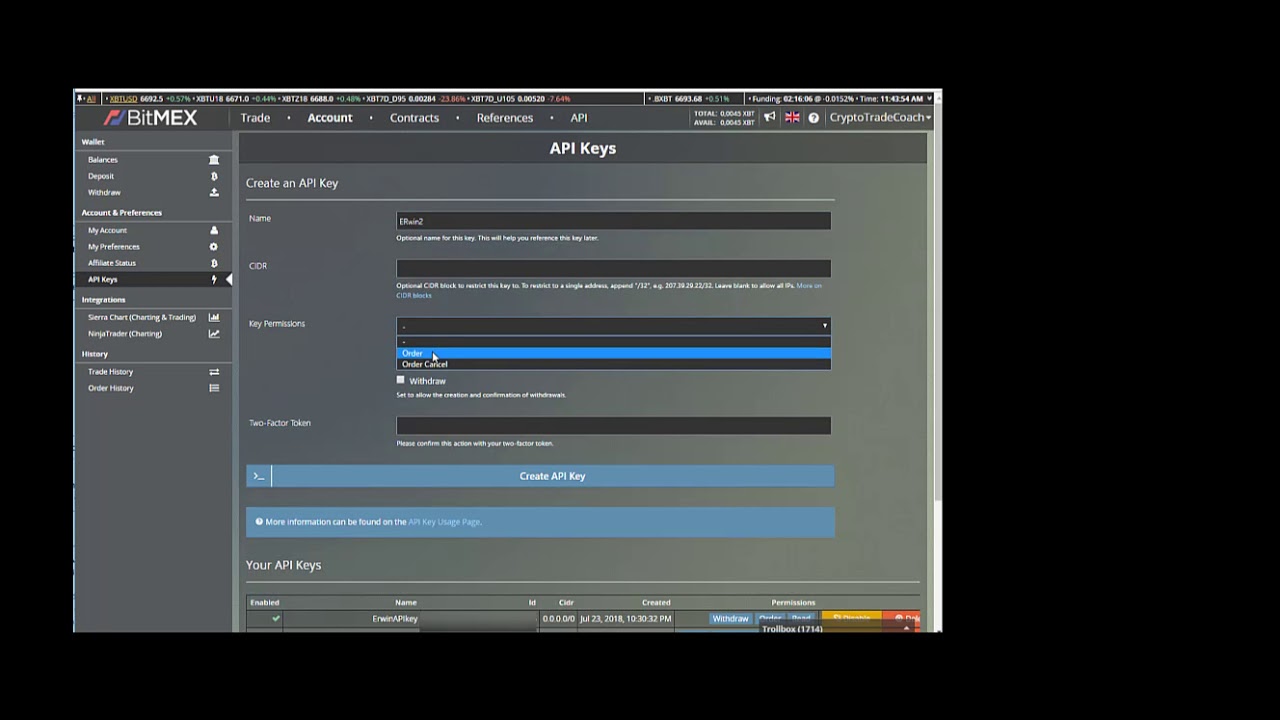Screen dimensions: 1280x720
Task: Click the Sierra Chart bar chart icon
Action: pos(214,317)
